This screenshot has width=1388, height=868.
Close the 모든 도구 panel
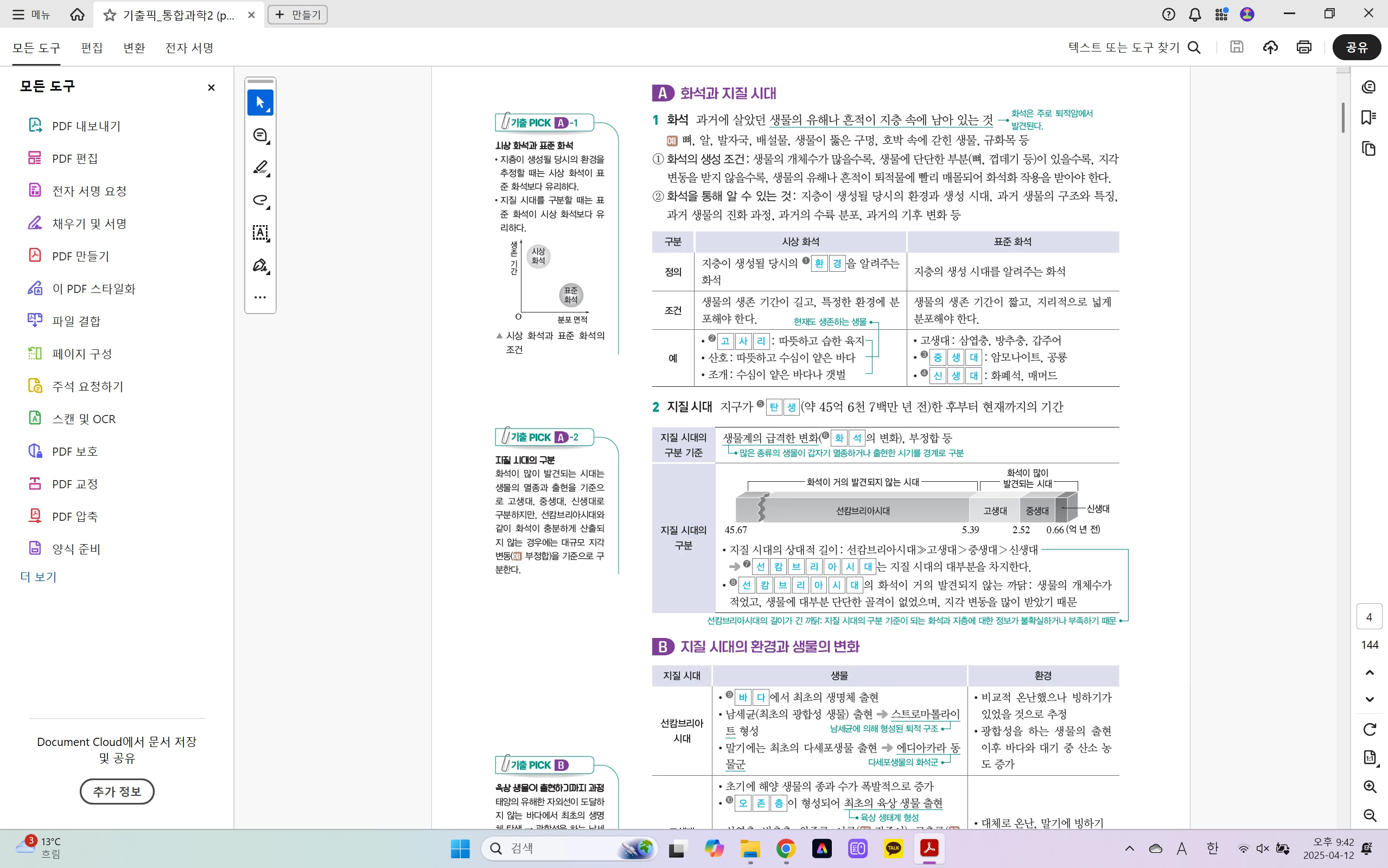coord(211,87)
